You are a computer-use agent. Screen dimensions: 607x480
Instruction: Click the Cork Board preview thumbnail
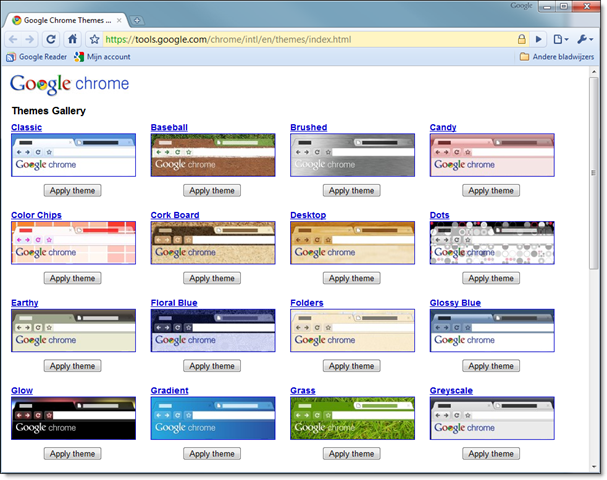(x=213, y=243)
